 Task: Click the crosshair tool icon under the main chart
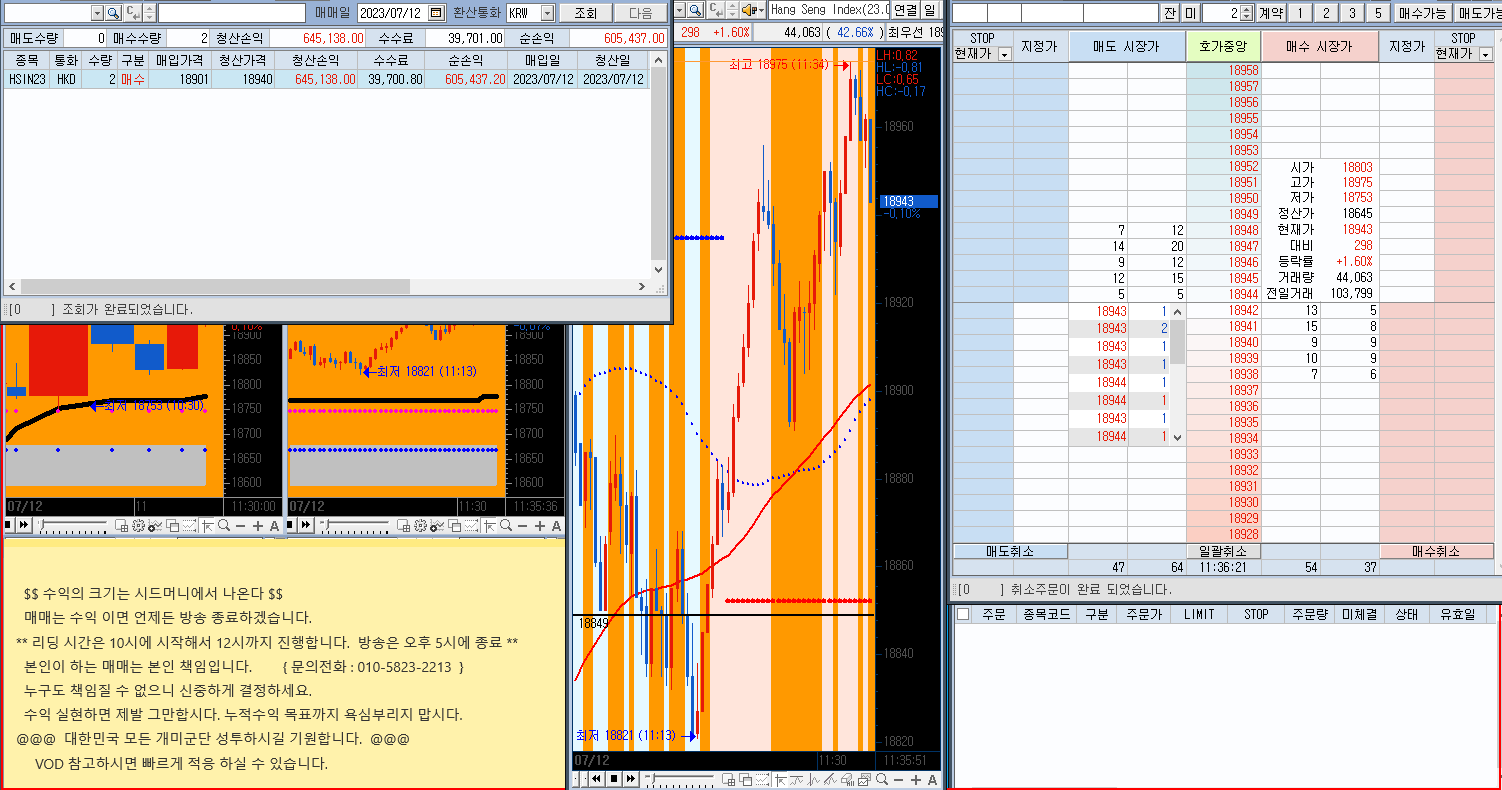781,779
